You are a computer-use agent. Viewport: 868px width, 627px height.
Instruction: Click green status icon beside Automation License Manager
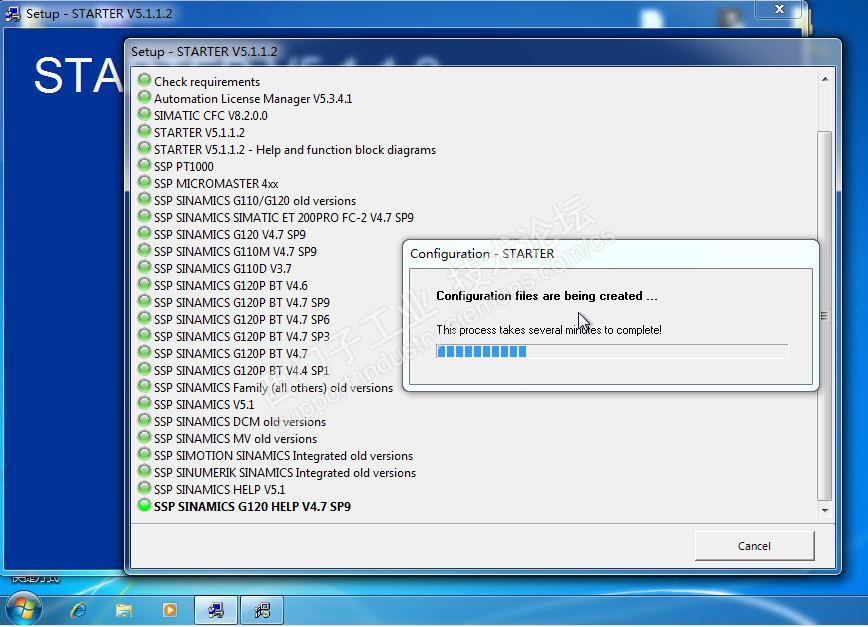[x=144, y=97]
